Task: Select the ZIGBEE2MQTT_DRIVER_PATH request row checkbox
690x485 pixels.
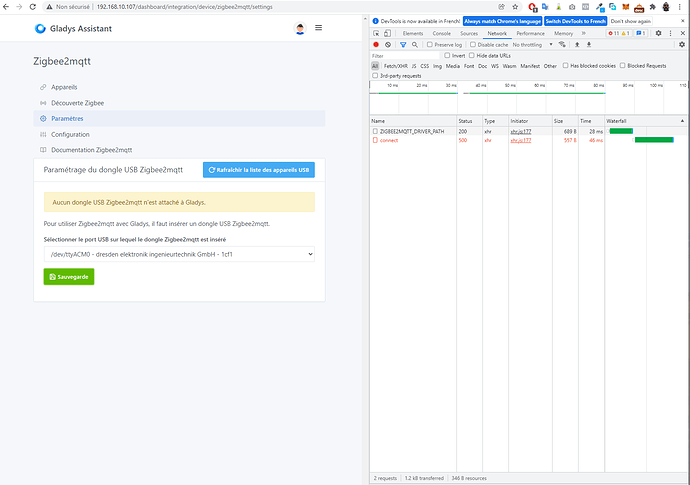Action: coord(375,131)
